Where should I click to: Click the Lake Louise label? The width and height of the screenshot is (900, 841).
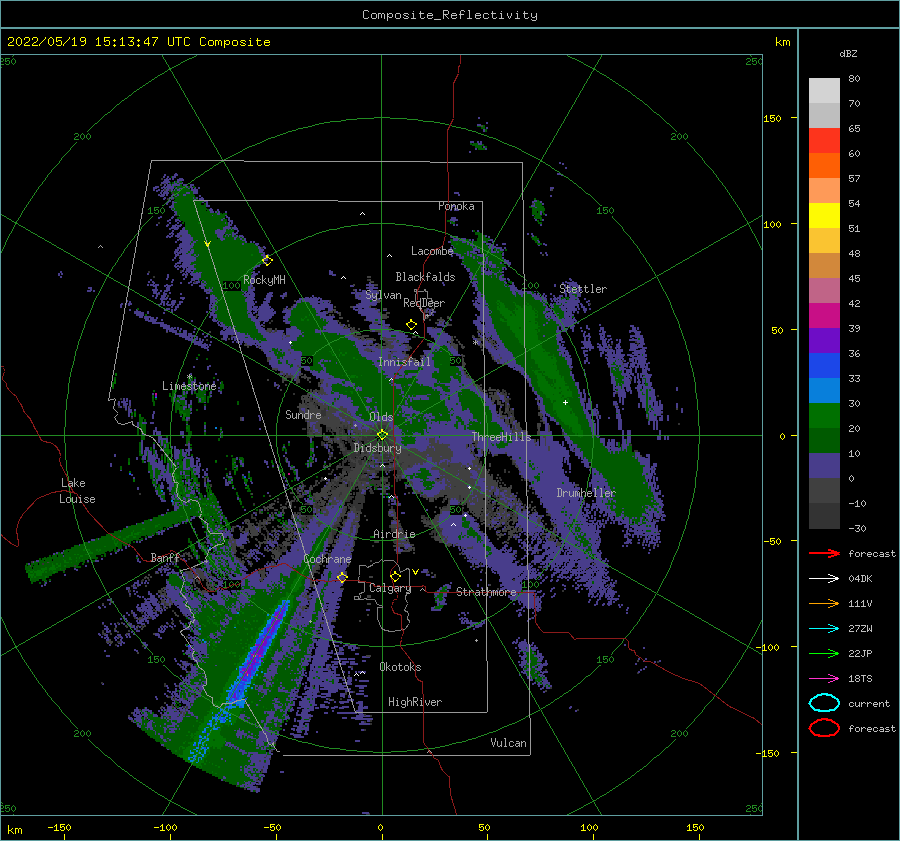point(77,491)
